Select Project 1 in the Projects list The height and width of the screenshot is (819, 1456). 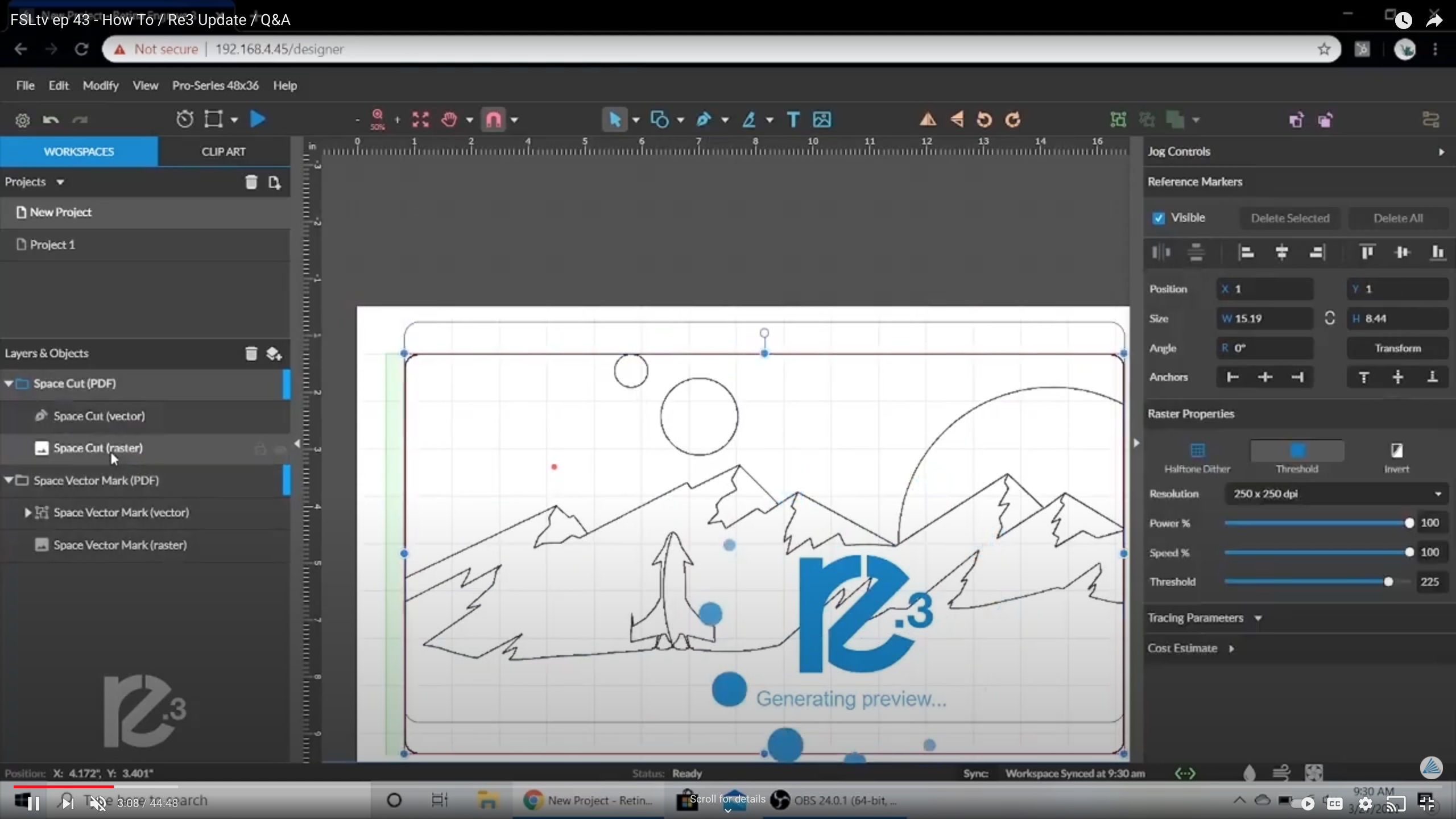[x=53, y=244]
